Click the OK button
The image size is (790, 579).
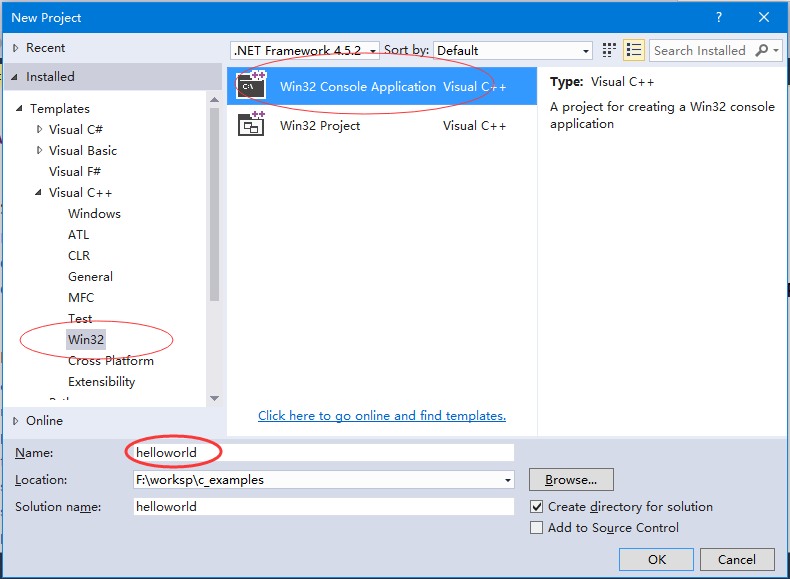pyautogui.click(x=656, y=560)
